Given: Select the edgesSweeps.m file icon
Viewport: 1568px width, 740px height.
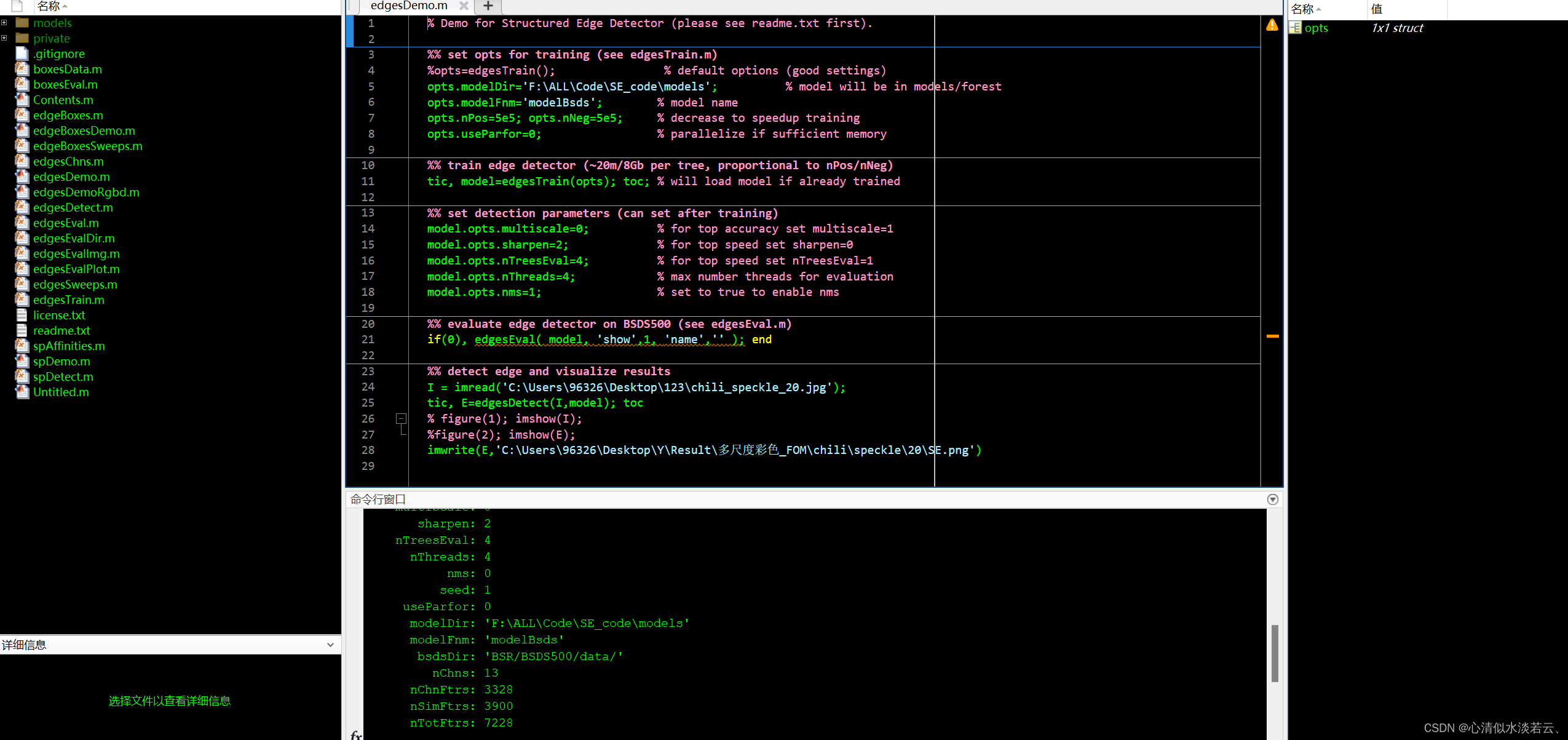Looking at the screenshot, I should click(22, 284).
